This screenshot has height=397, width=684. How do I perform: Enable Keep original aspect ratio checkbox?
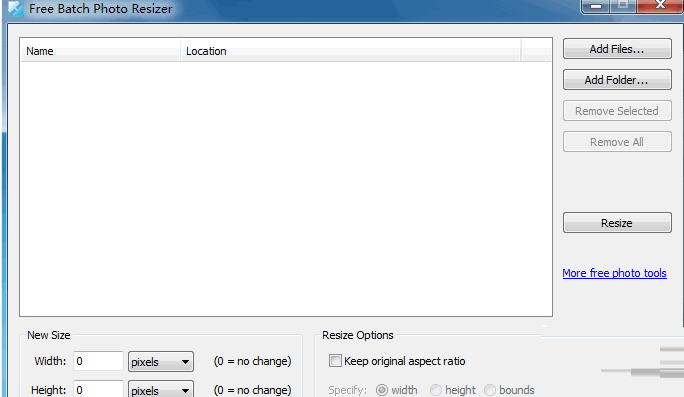[335, 361]
